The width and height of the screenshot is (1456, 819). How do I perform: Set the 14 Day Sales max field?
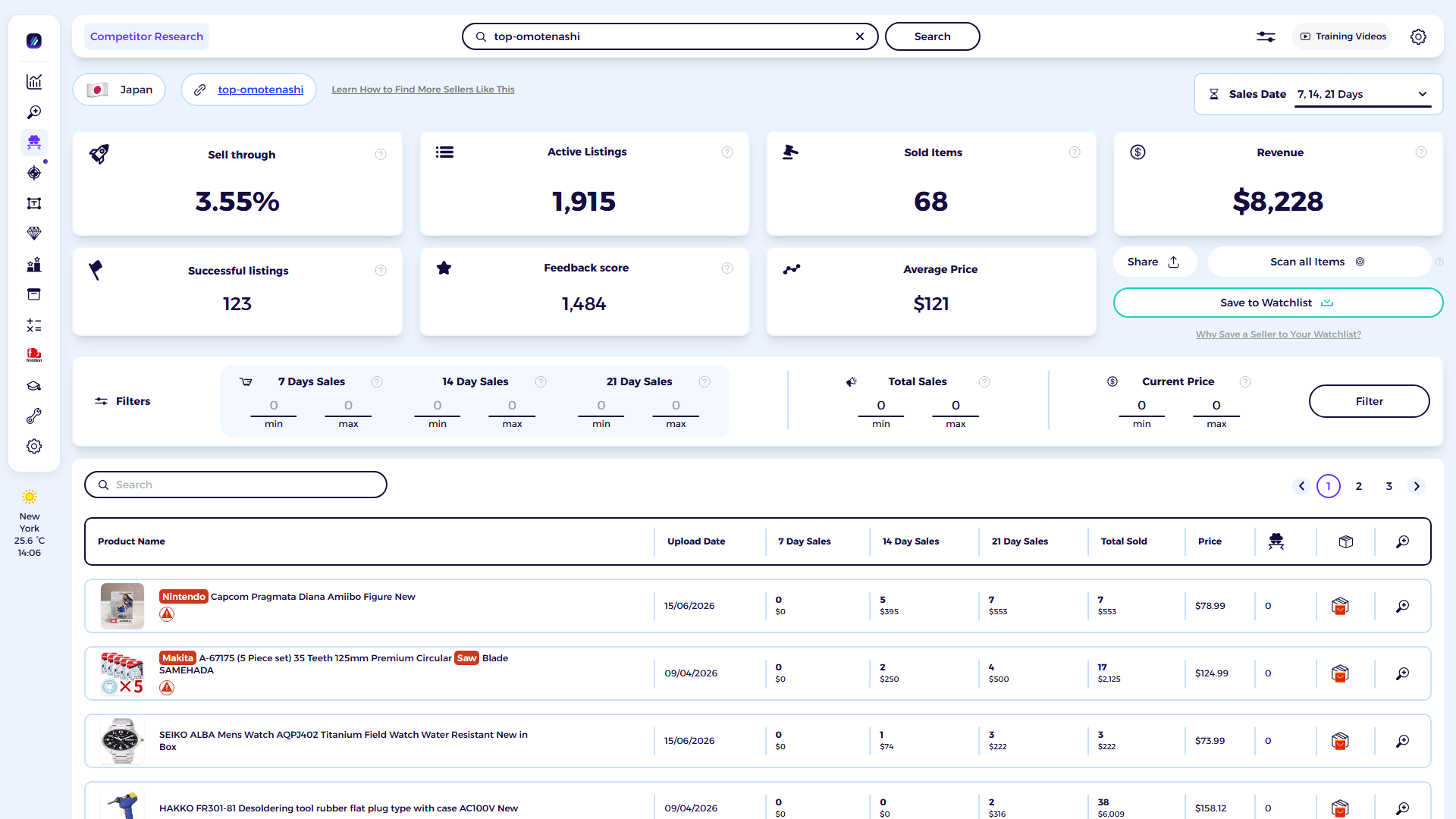(512, 406)
